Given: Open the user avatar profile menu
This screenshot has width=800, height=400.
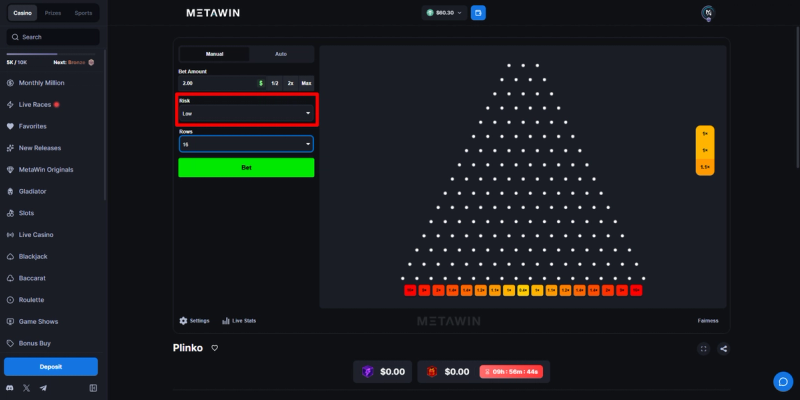Looking at the screenshot, I should (x=708, y=13).
